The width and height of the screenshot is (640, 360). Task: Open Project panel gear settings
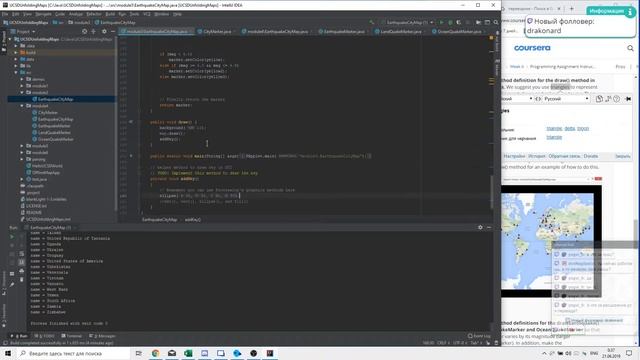104,31
